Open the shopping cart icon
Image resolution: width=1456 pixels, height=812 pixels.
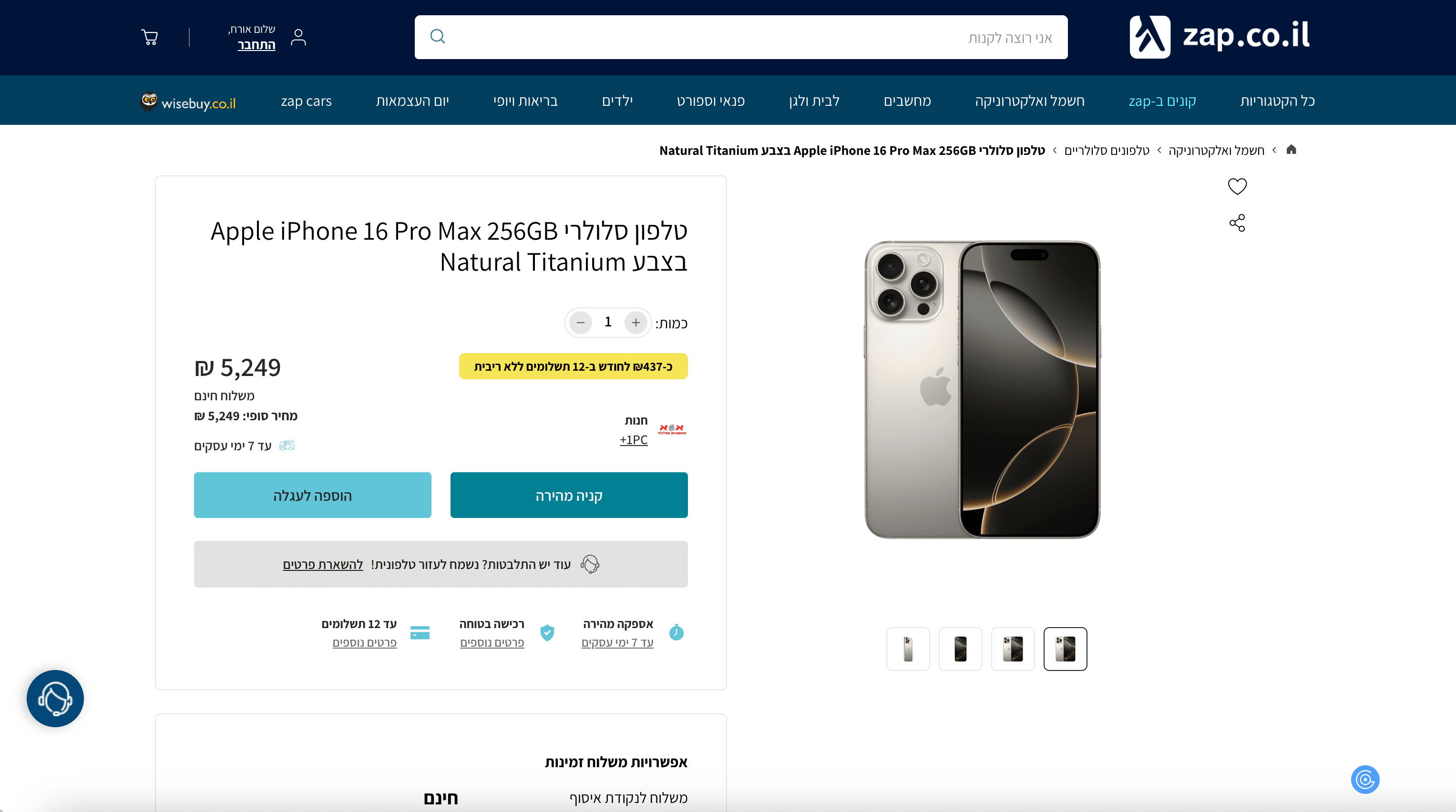click(150, 37)
